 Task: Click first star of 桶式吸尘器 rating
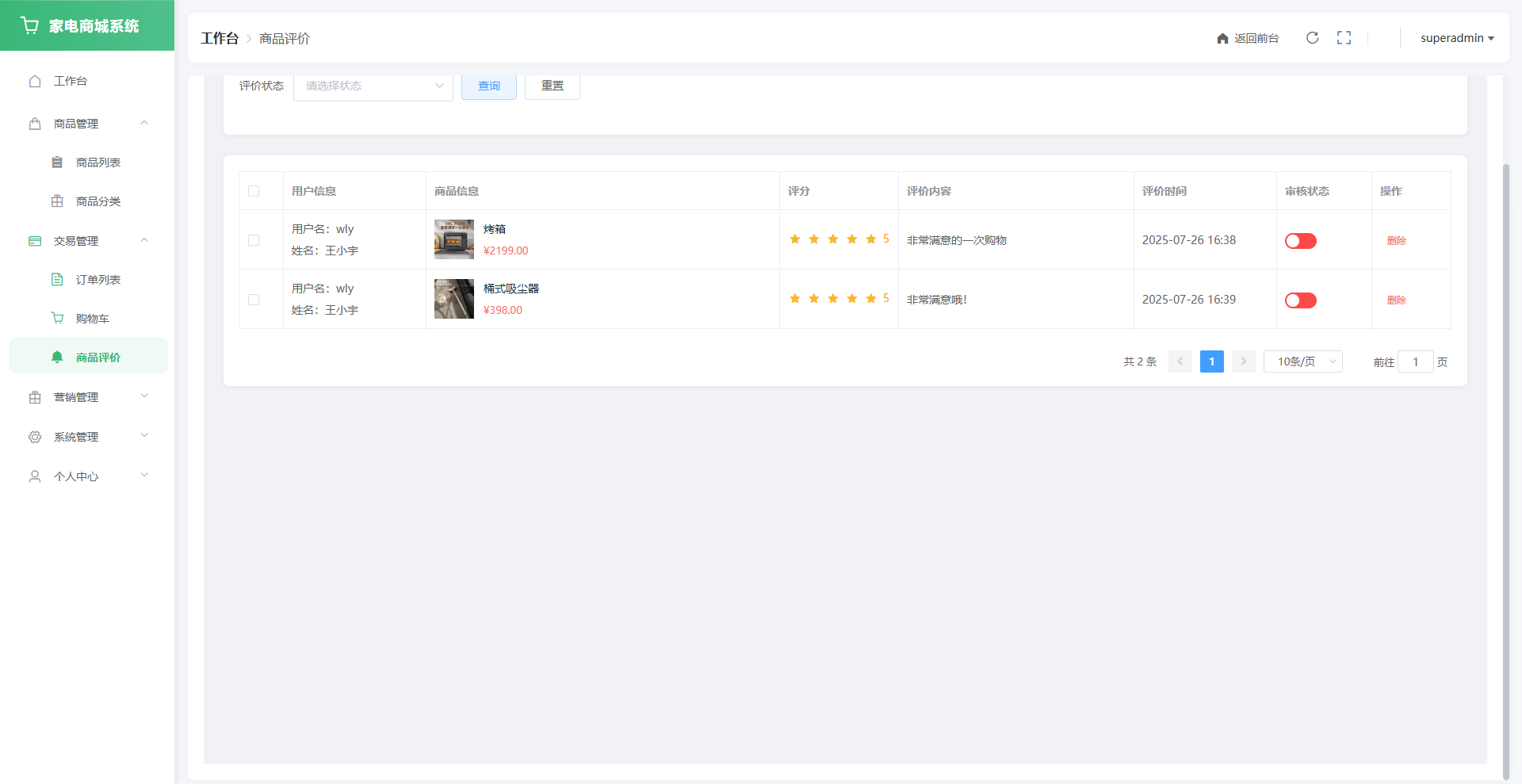(x=794, y=299)
